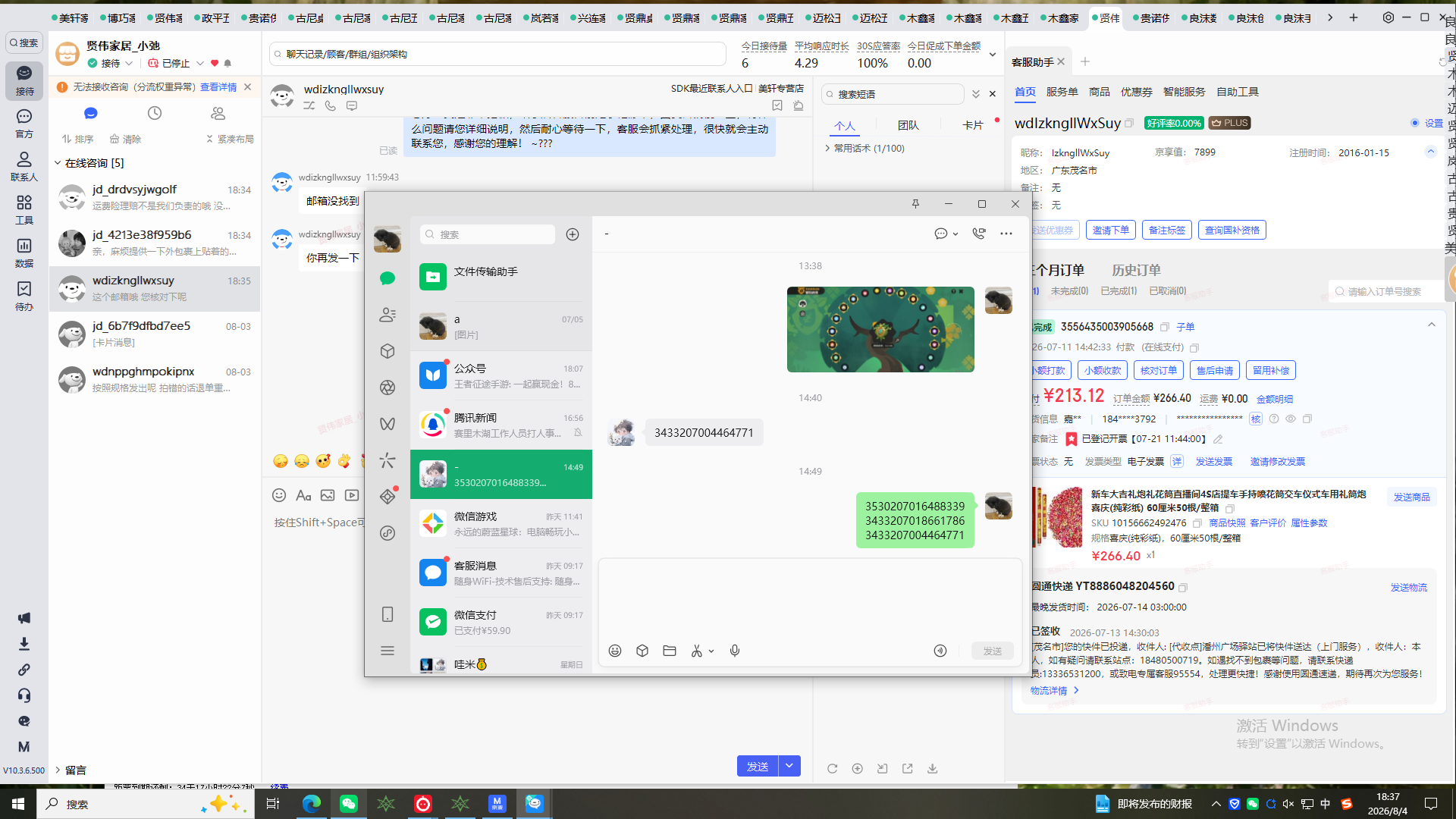Toggle the system volume mute icon in tray

(1288, 804)
